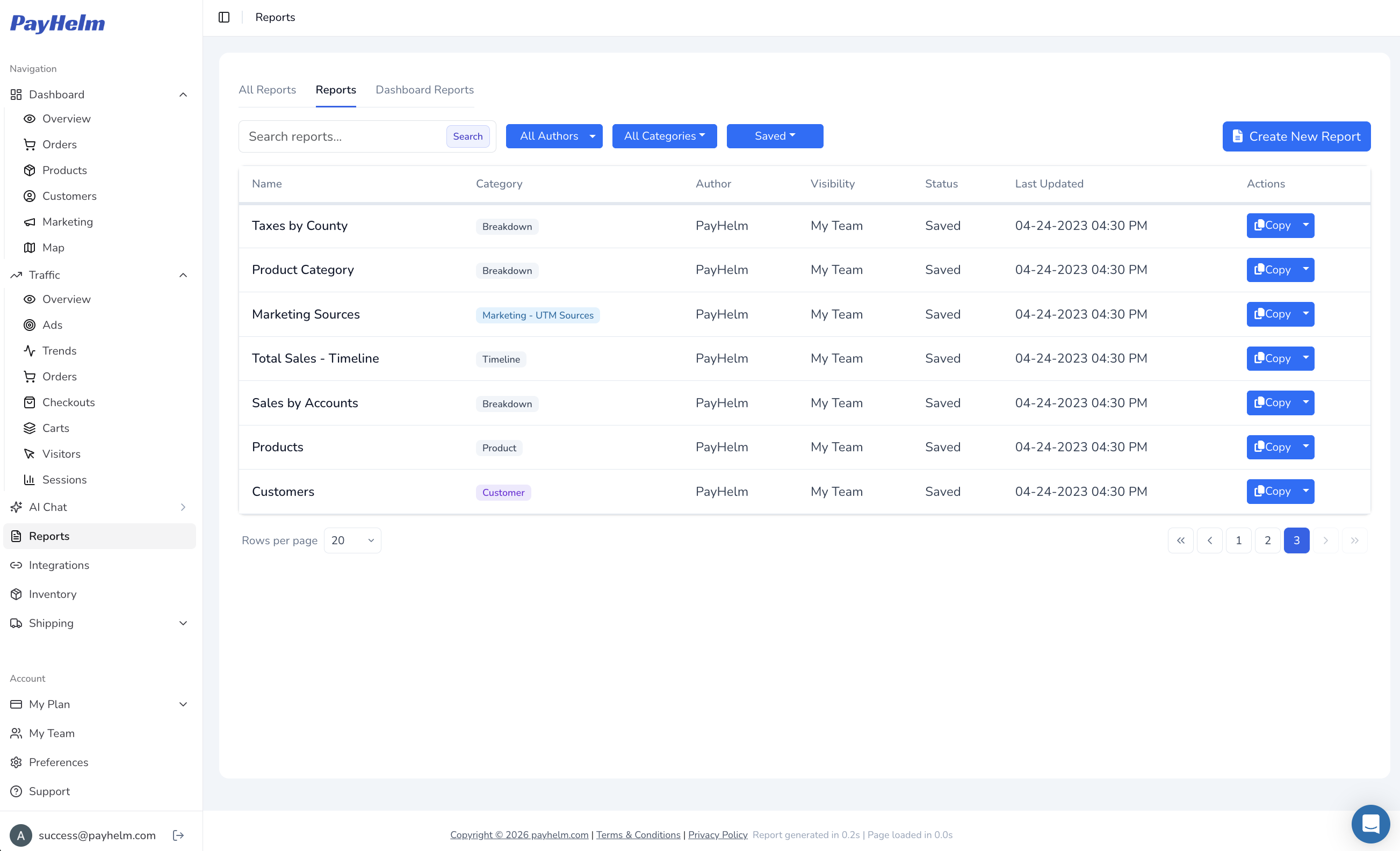Open Traffic Overview eye icon

30,299
